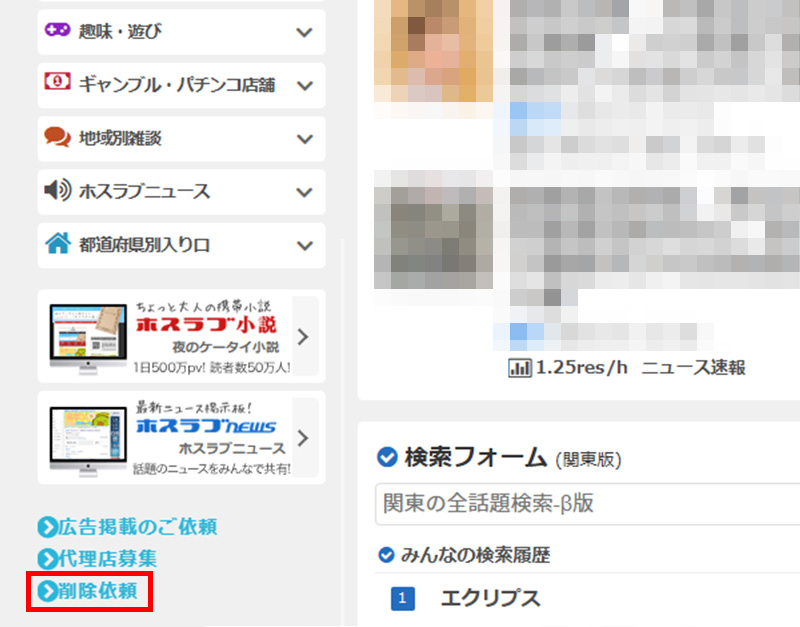Click the speaker icon beside ホスラブニュース
The height and width of the screenshot is (627, 800).
click(57, 190)
